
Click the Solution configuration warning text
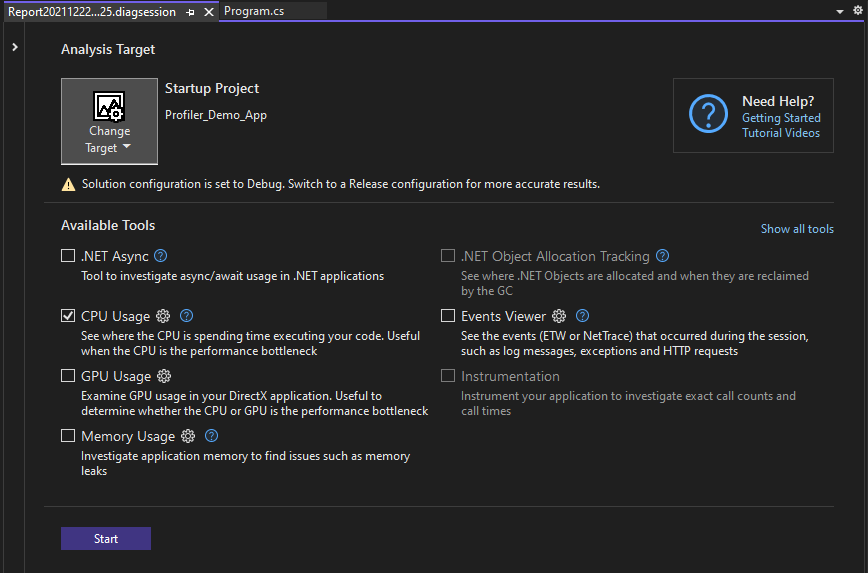tap(341, 184)
